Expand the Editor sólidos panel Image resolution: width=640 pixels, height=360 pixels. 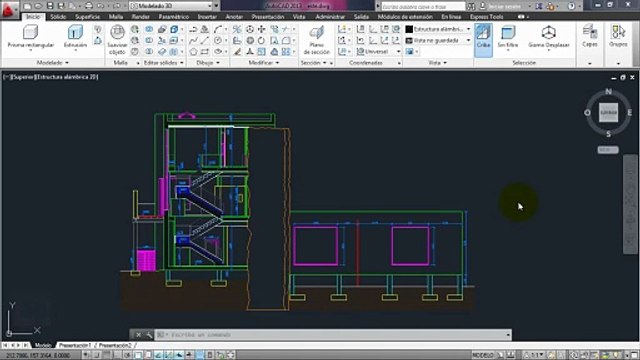click(163, 63)
